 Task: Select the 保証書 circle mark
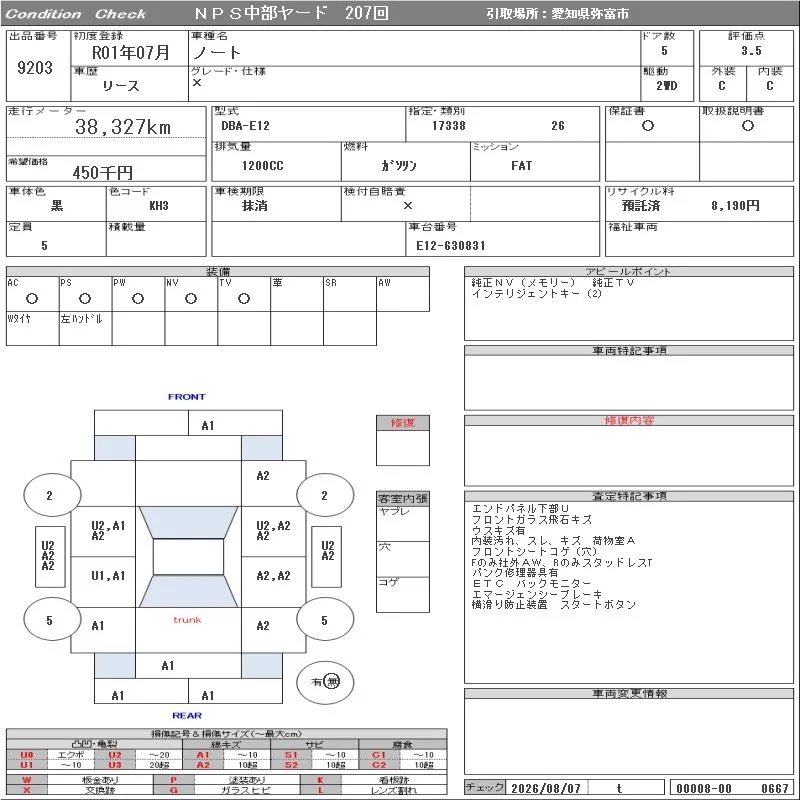648,126
